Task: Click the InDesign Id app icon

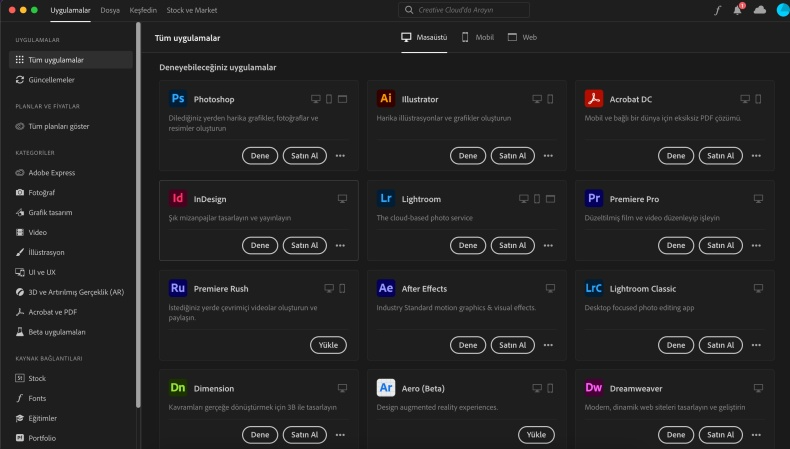Action: tap(178, 198)
